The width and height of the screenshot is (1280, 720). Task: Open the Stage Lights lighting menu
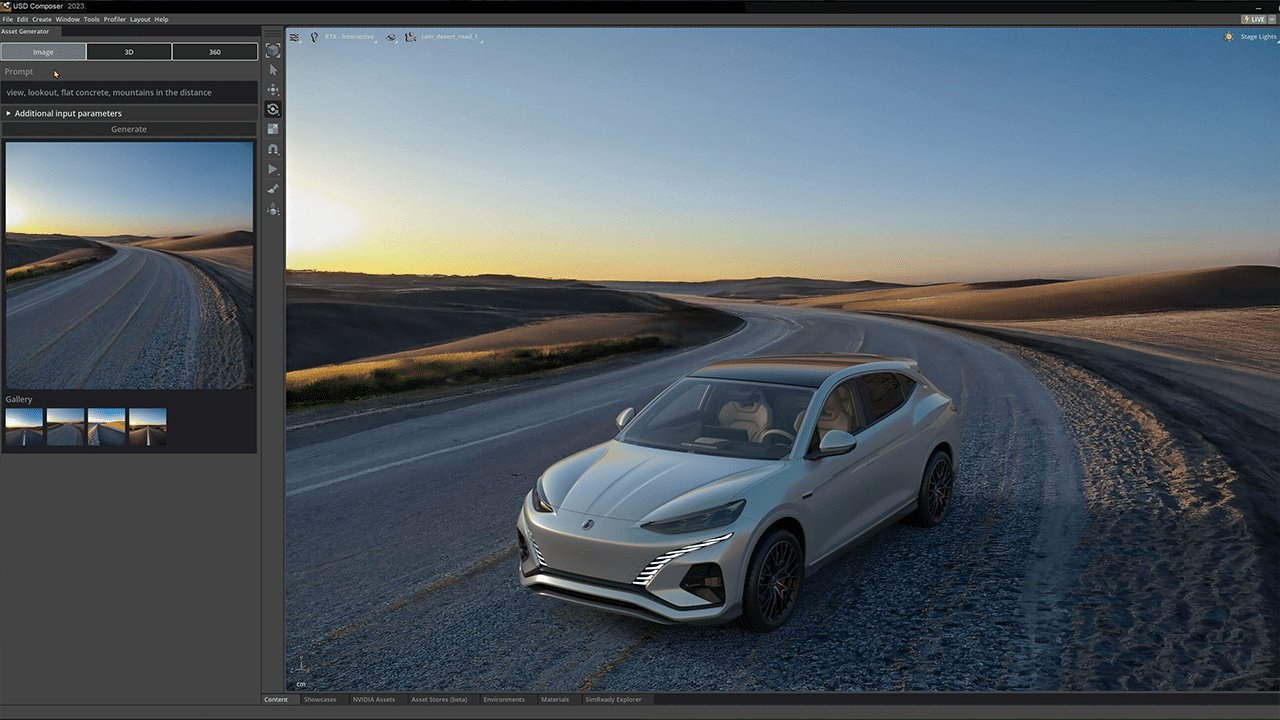point(1251,37)
